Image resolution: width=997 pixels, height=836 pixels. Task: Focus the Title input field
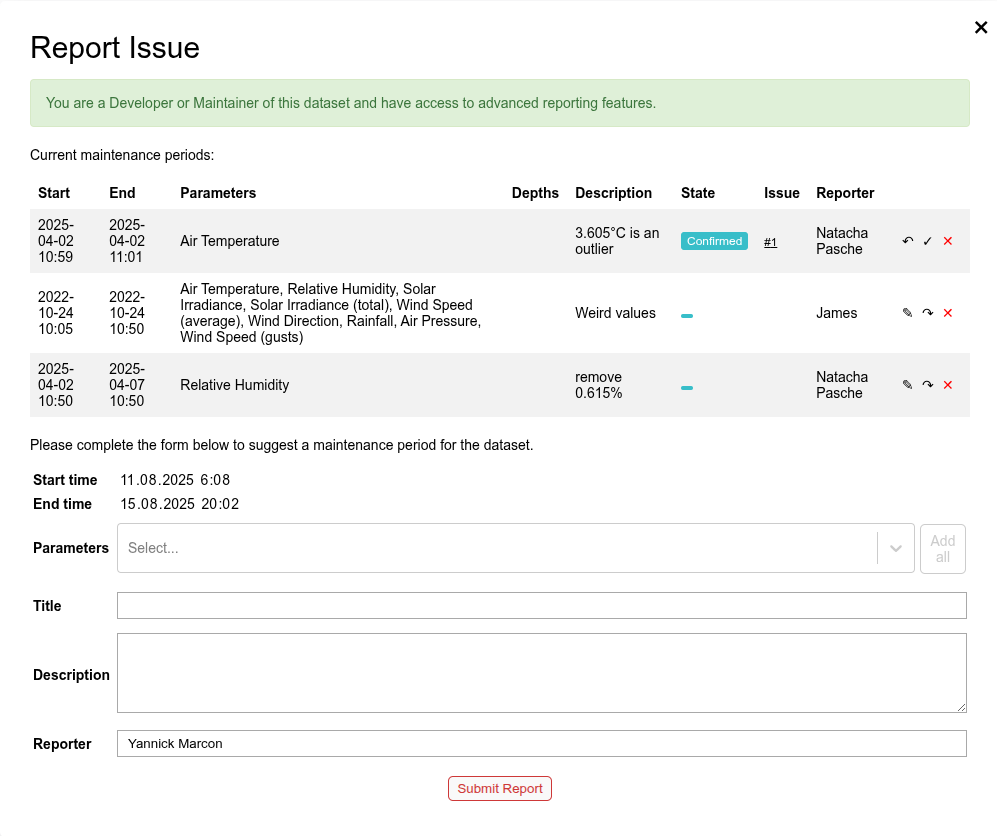coord(542,605)
